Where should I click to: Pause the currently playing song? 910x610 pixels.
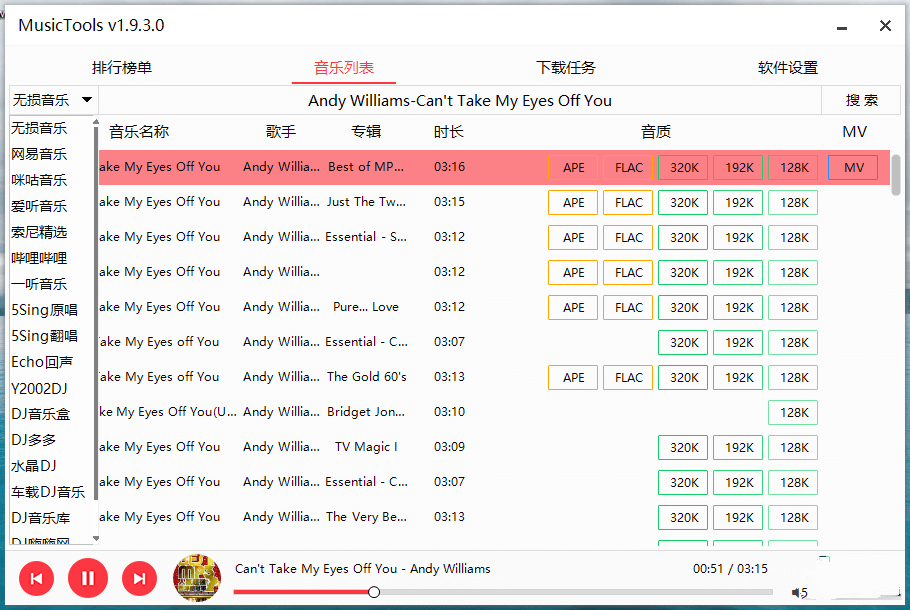pyautogui.click(x=88, y=578)
